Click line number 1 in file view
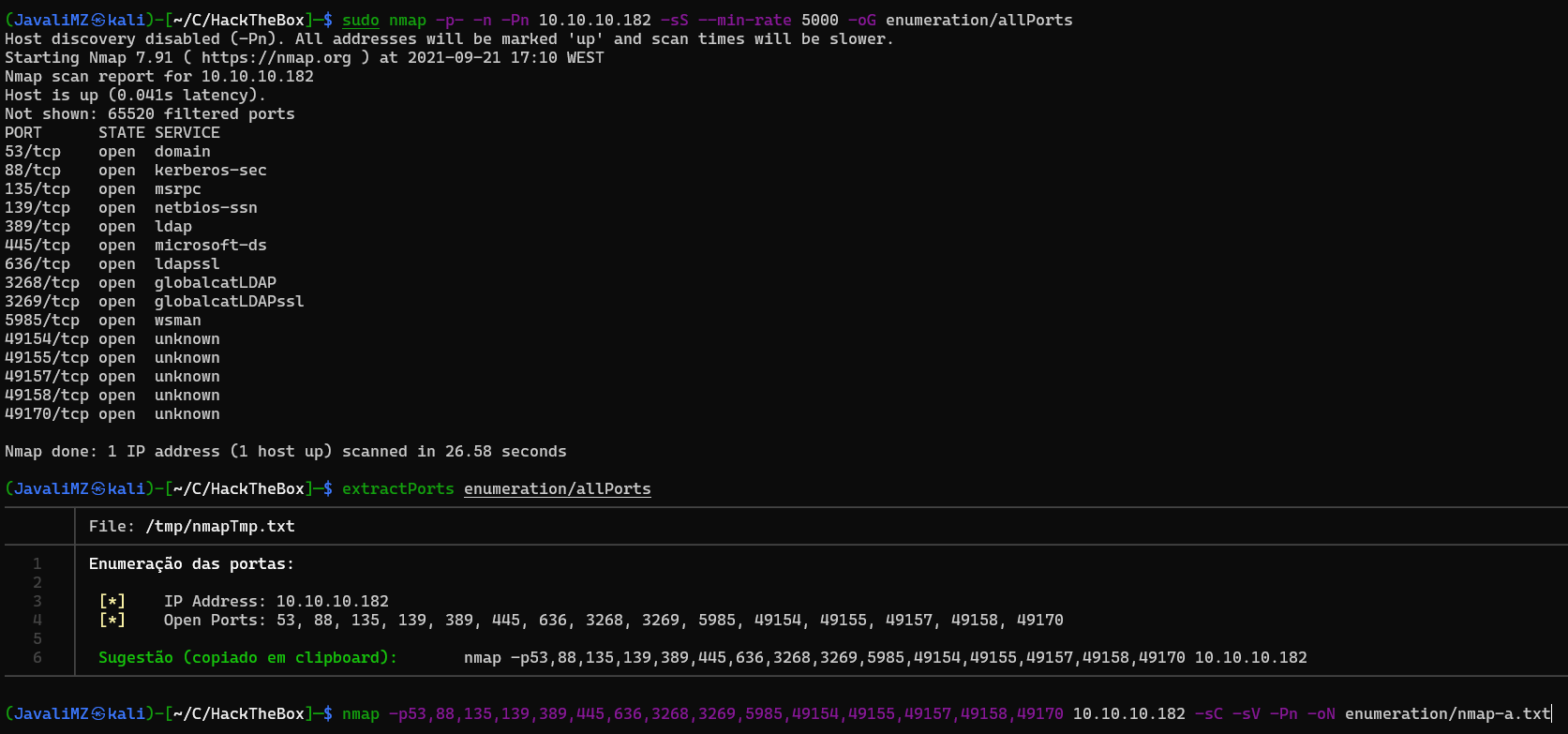1568x734 pixels. click(37, 564)
